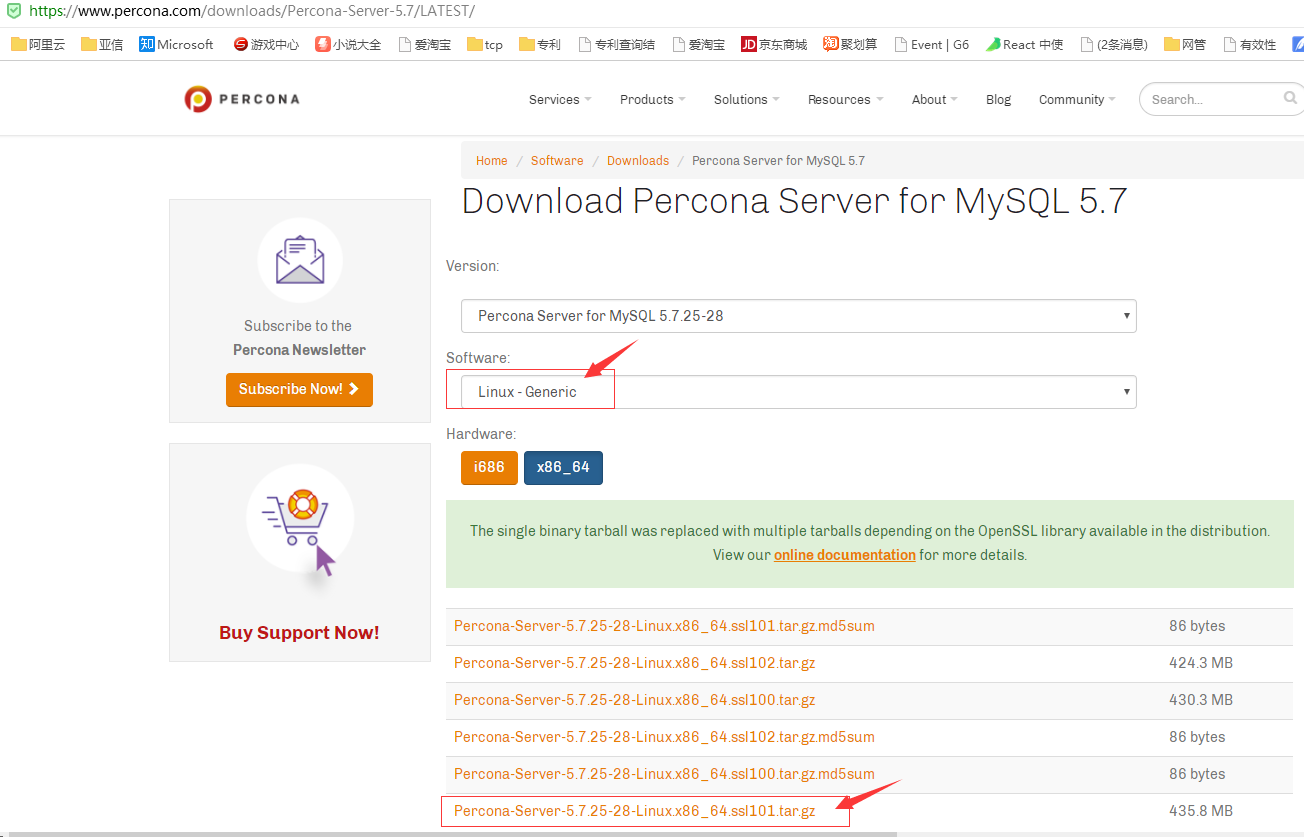
Task: Expand the Solutions menu
Action: click(746, 99)
